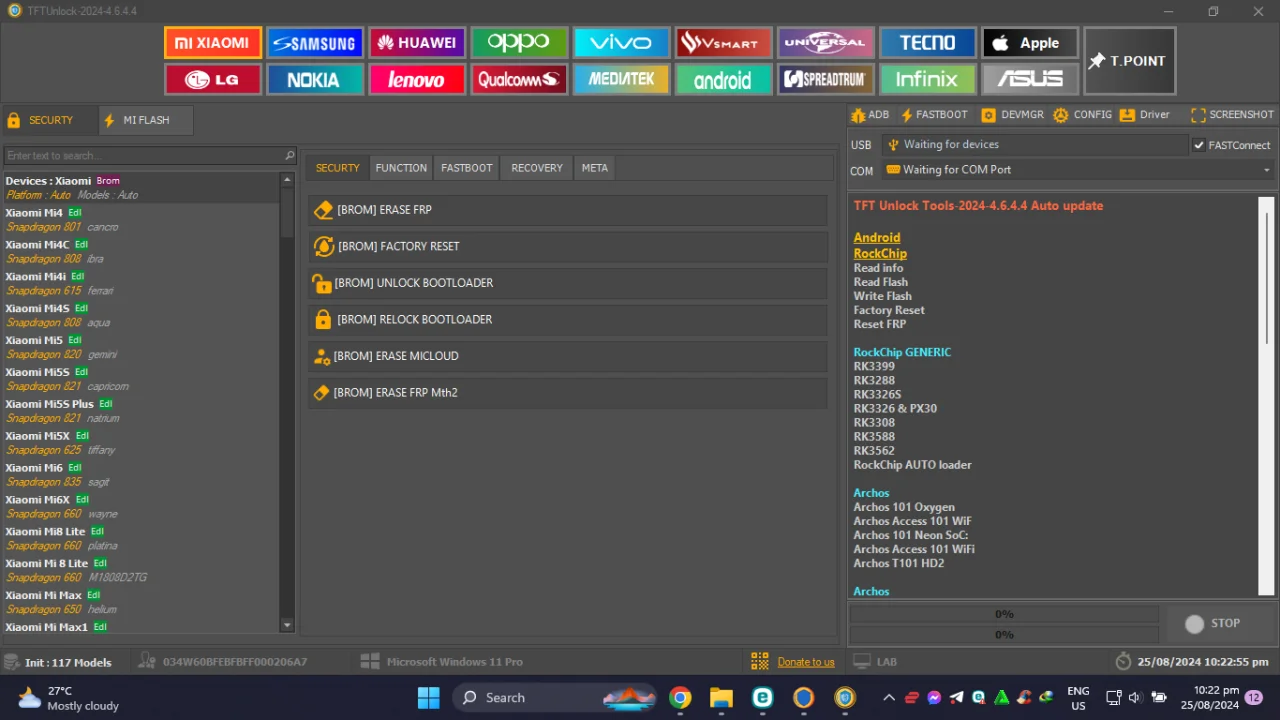This screenshot has height=720, width=1280.
Task: Select the Samsung brand button
Action: click(x=315, y=43)
